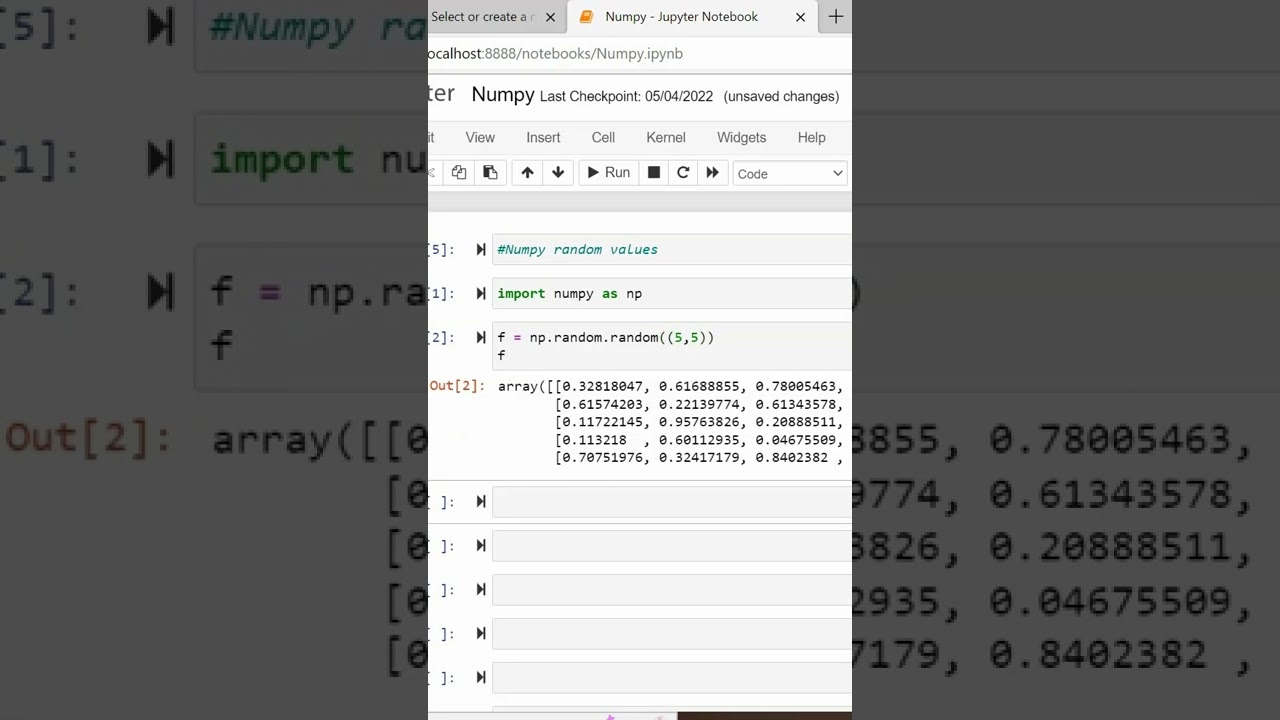Click output value 0.04675509

coord(796,440)
